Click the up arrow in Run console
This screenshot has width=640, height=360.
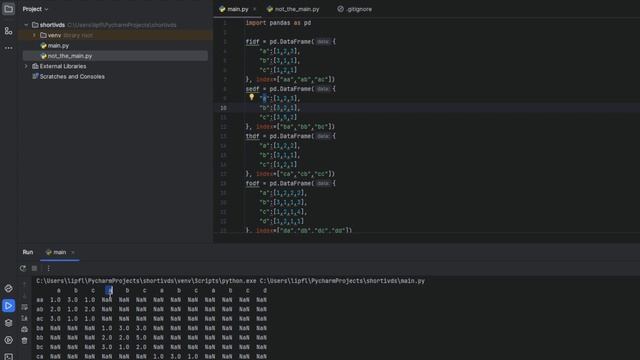[x=24, y=284]
